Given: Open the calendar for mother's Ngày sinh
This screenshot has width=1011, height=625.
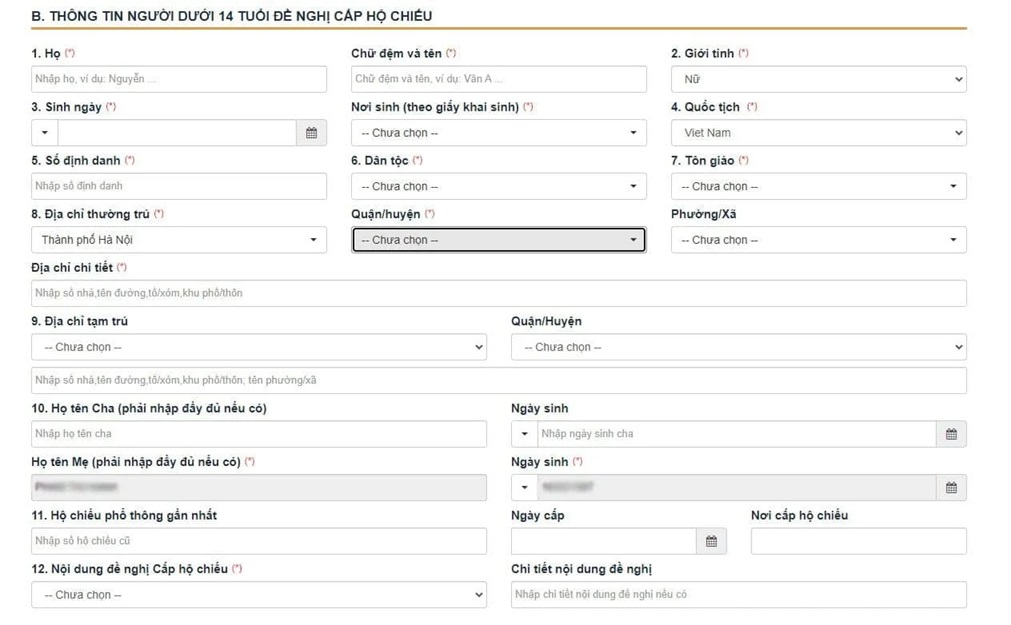Looking at the screenshot, I should click(951, 487).
